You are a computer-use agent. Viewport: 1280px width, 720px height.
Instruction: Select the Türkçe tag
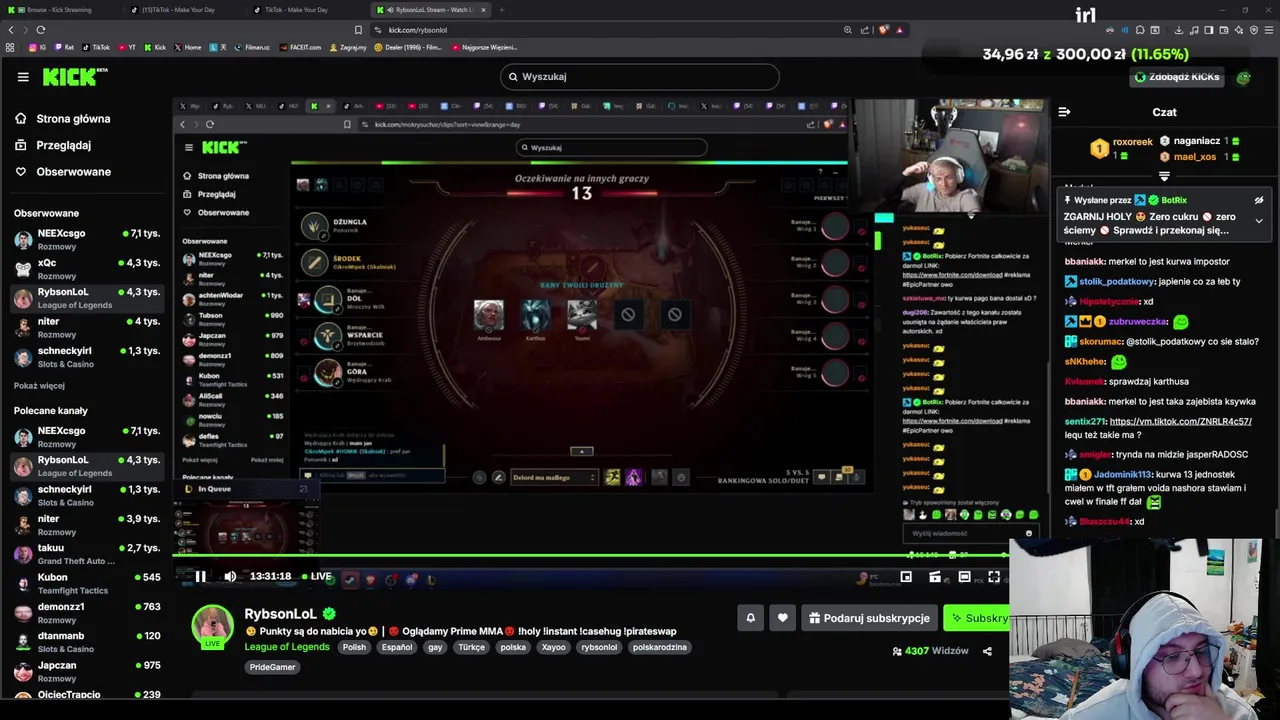point(471,647)
